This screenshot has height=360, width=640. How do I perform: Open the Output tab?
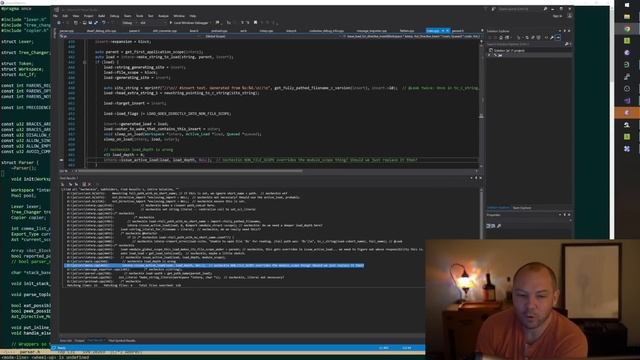coord(80,340)
